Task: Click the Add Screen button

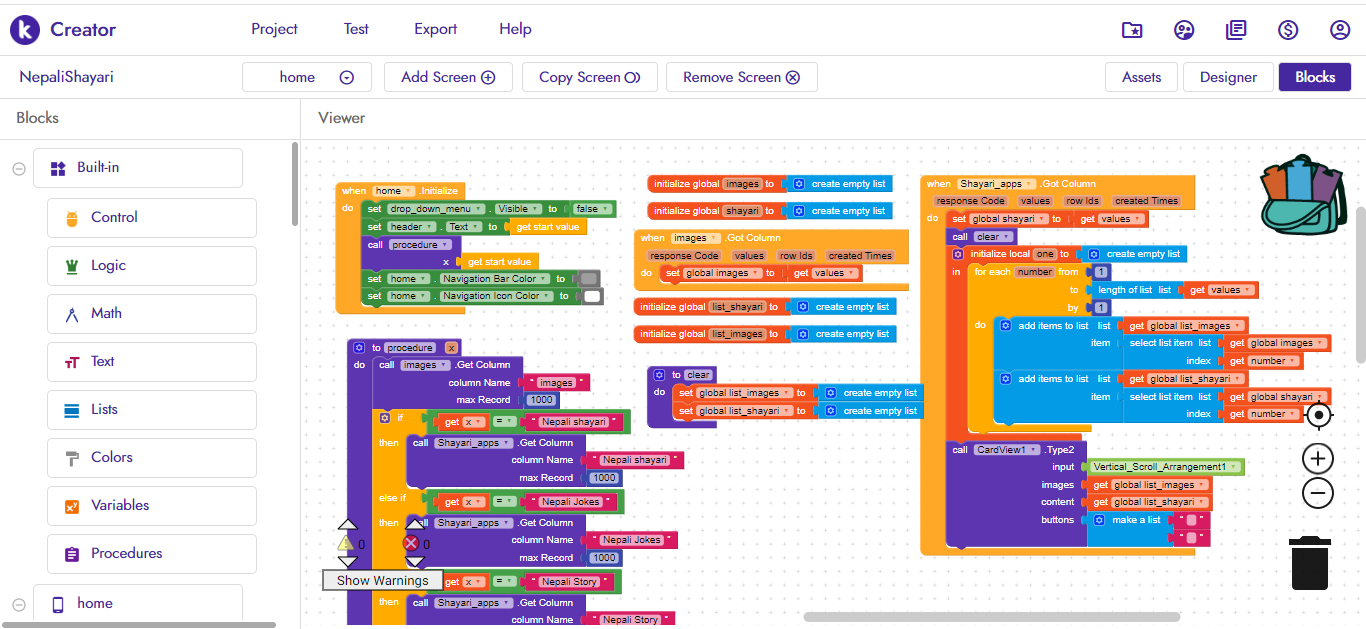Action: [x=448, y=77]
